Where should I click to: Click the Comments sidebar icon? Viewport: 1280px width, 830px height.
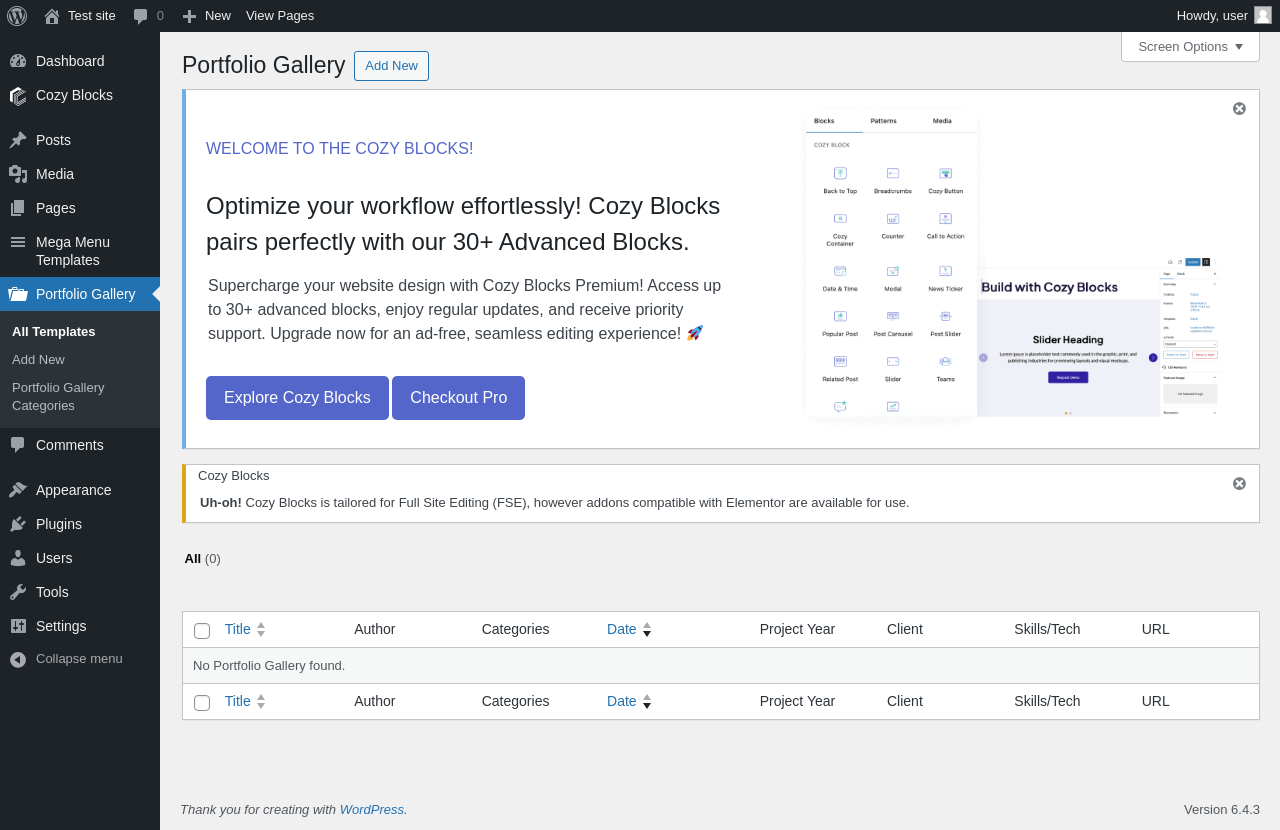pos(18,445)
